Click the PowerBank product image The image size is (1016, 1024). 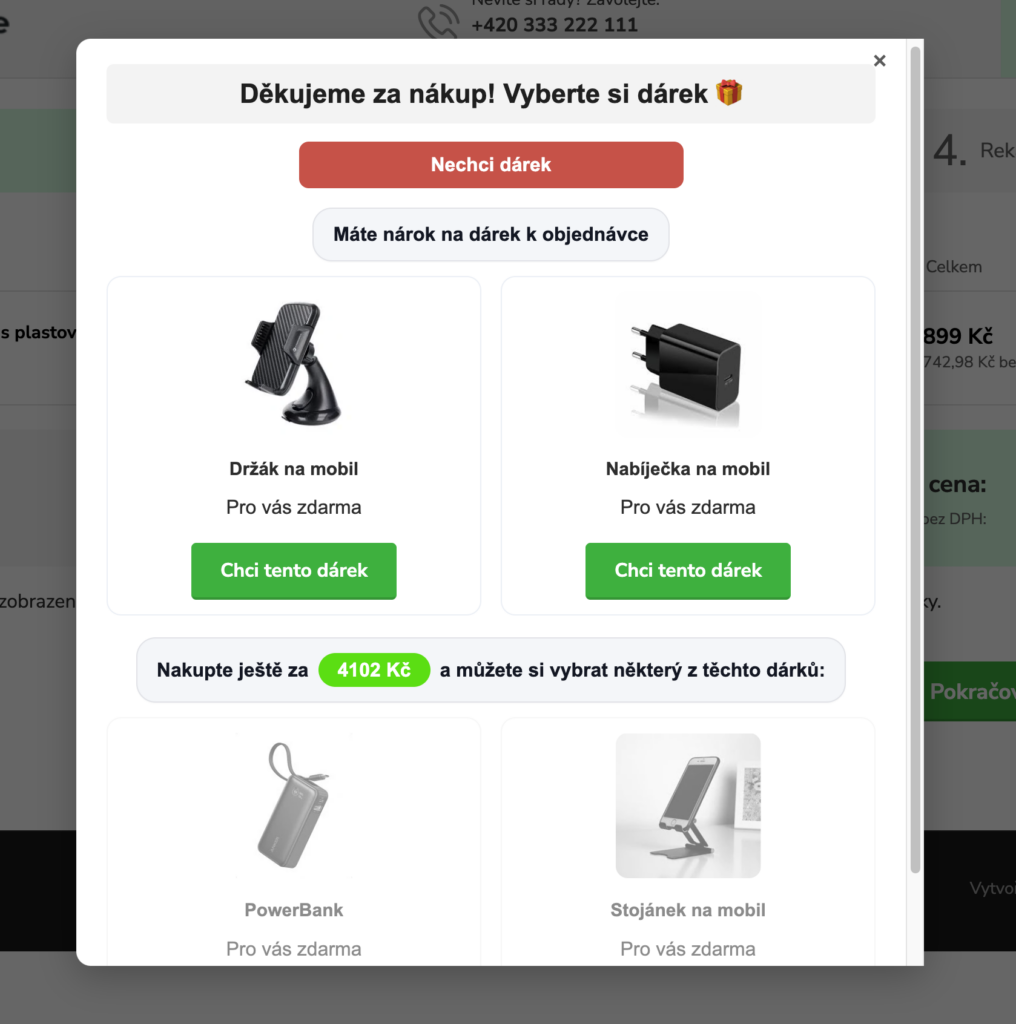[293, 805]
